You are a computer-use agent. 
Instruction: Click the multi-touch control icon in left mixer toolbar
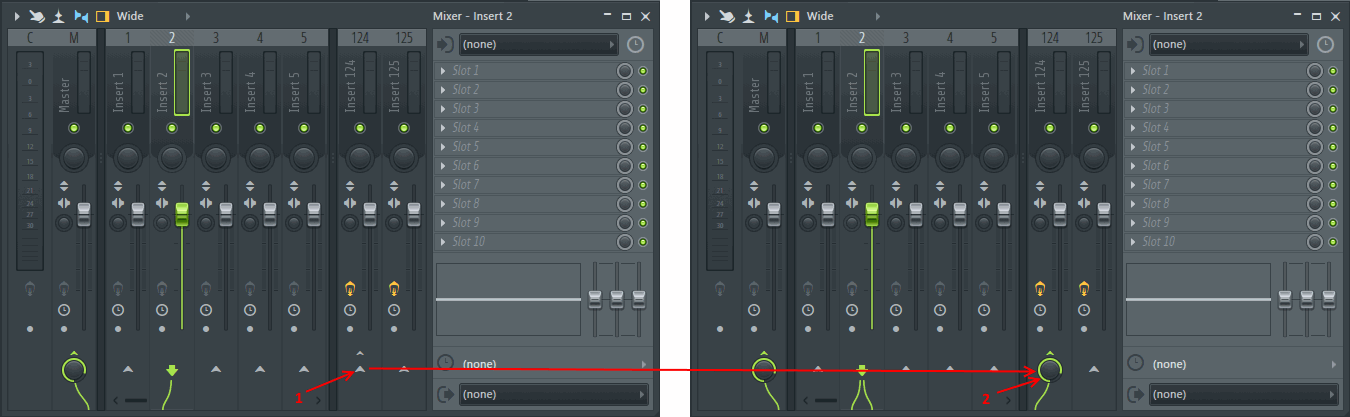(36, 16)
